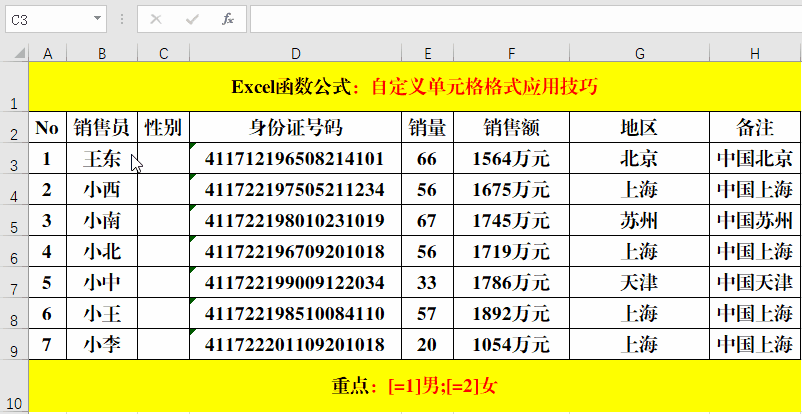Select column D header
This screenshot has width=802, height=414.
tap(295, 53)
